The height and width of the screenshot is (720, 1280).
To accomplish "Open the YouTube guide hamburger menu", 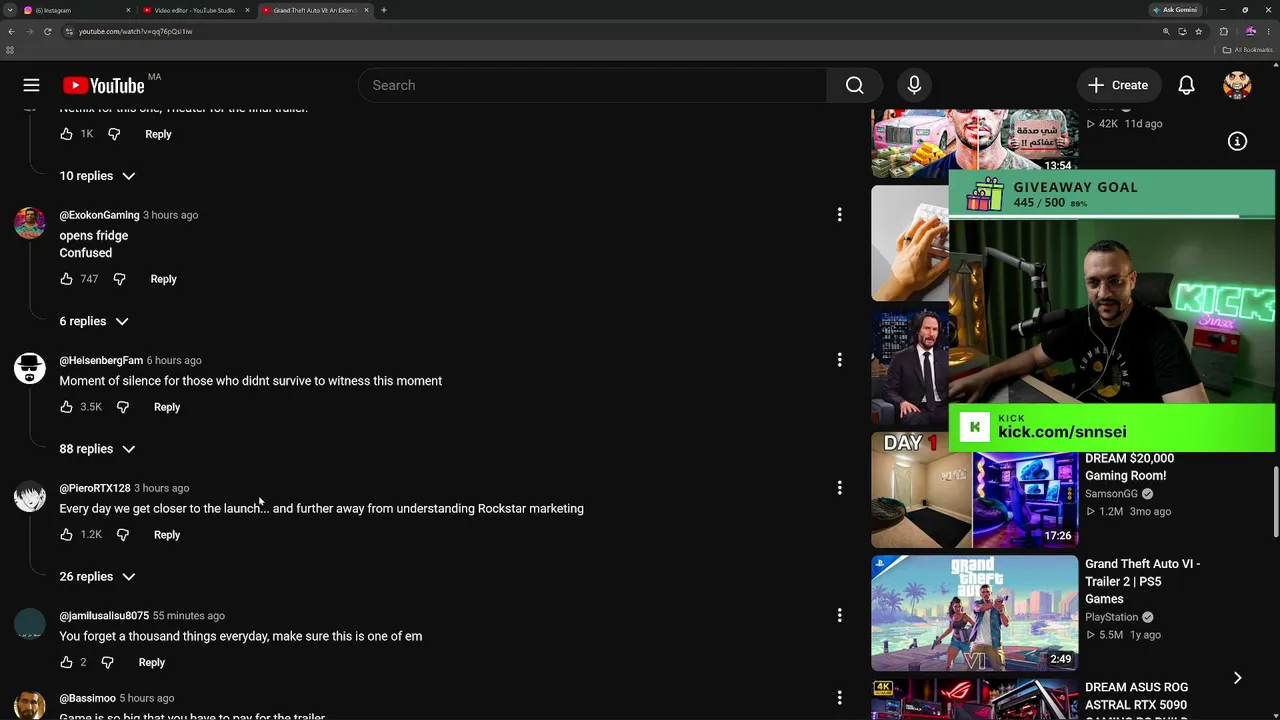I will click(31, 85).
